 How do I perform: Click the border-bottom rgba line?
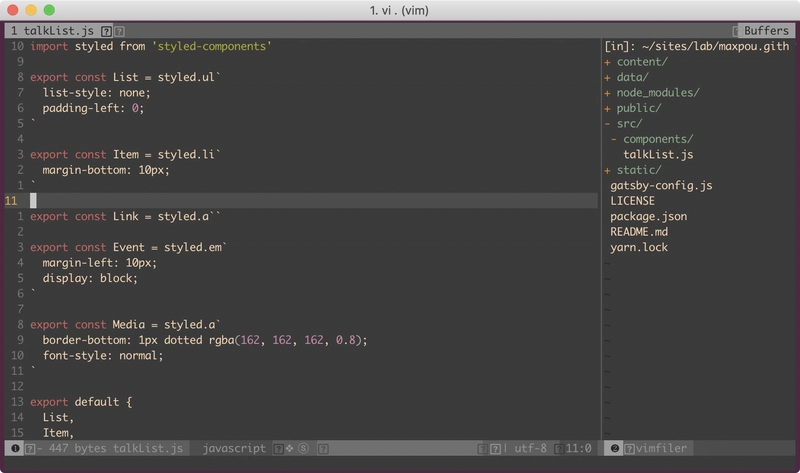tap(205, 340)
